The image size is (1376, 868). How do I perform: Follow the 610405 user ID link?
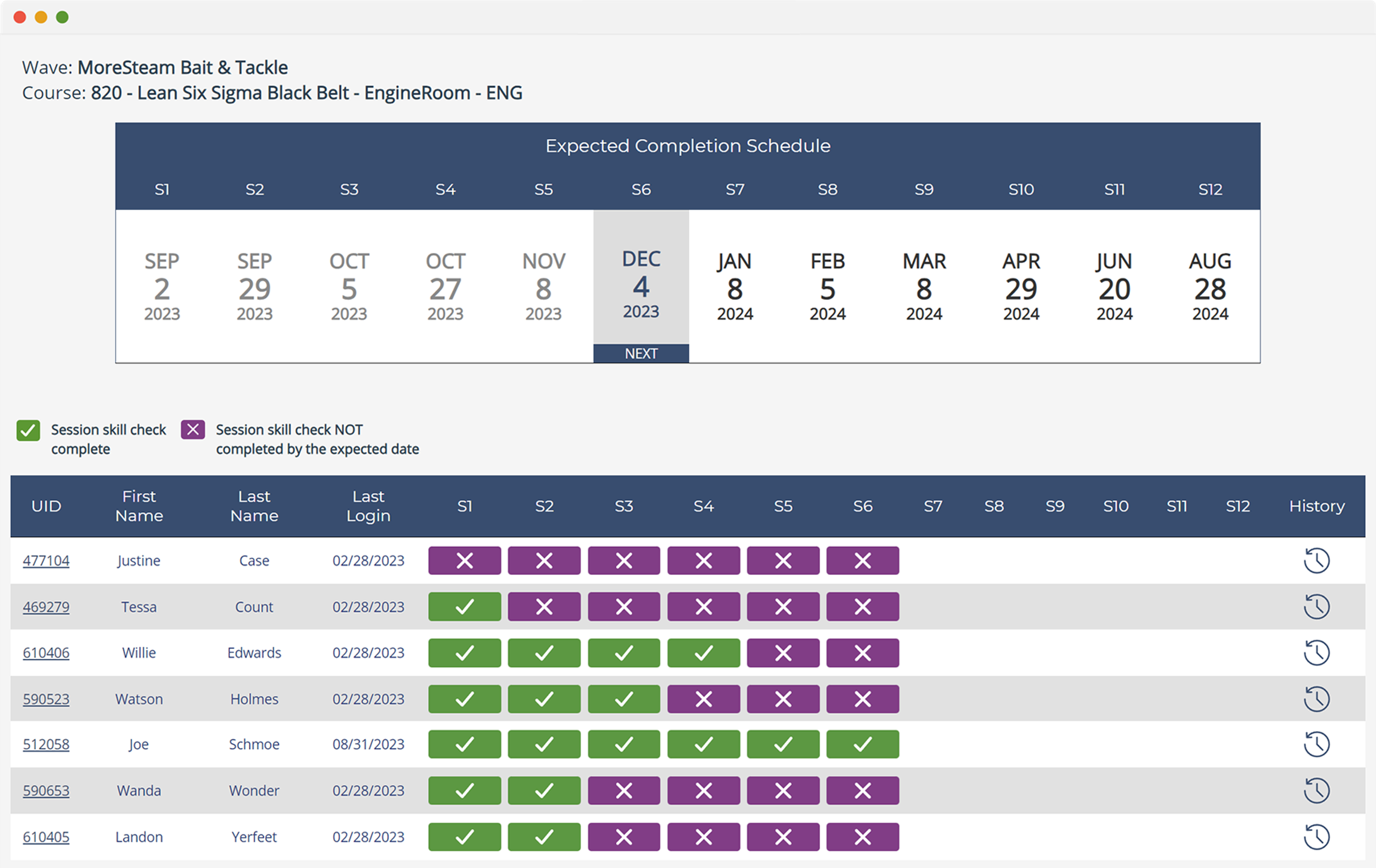tap(46, 836)
